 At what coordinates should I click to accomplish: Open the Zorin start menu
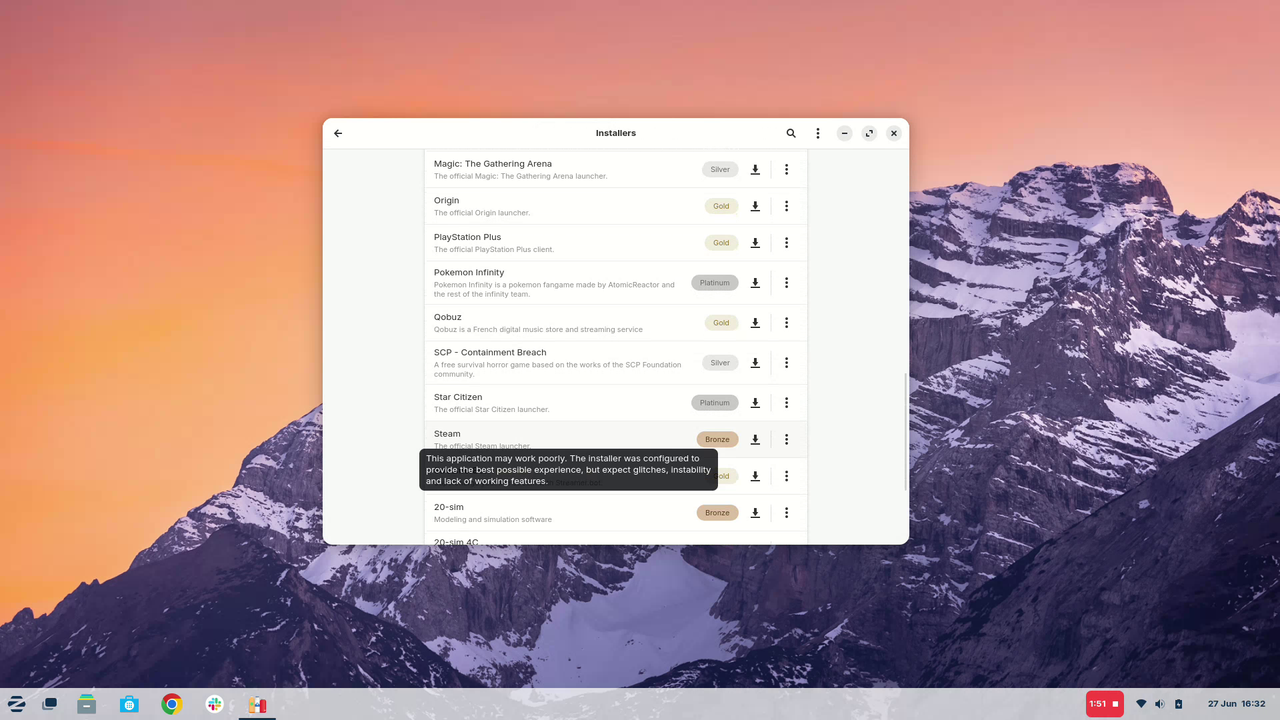(x=17, y=704)
